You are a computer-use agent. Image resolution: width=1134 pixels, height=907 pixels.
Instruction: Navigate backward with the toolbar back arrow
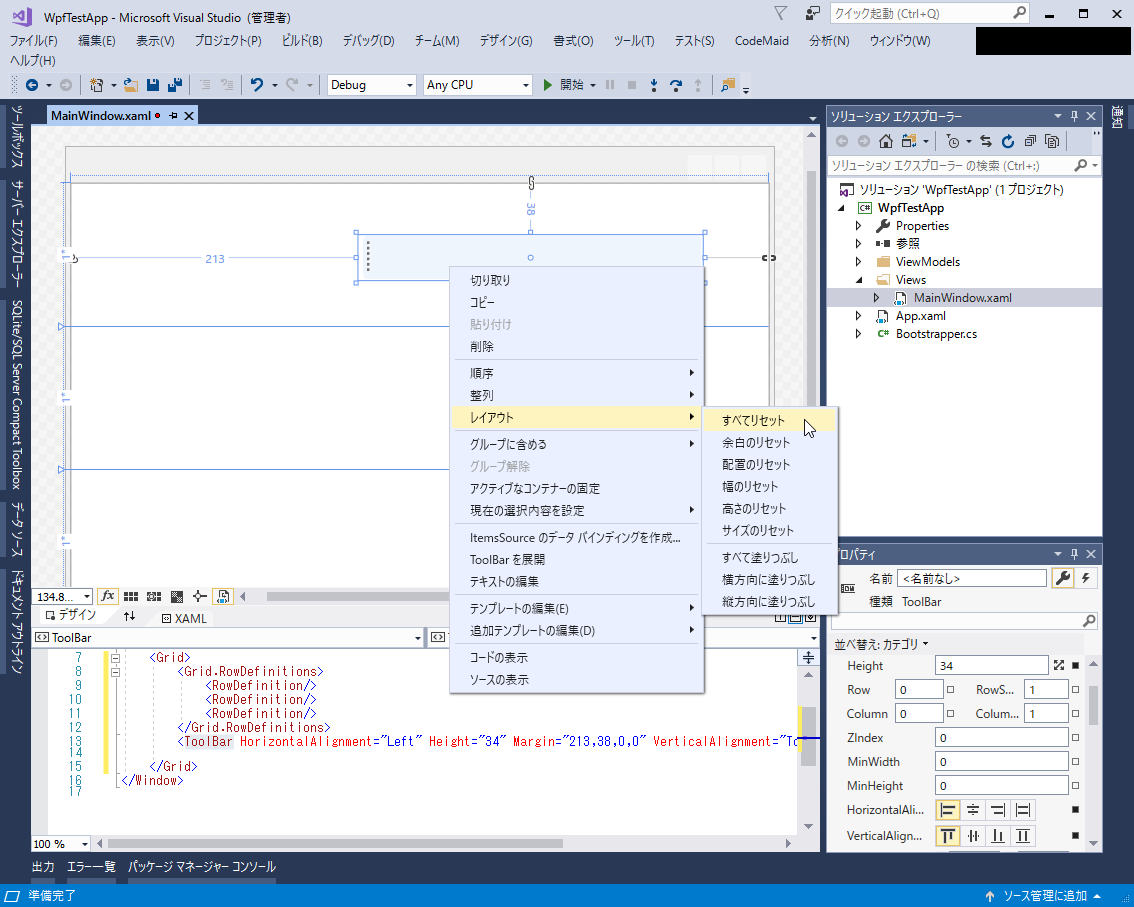[x=32, y=85]
